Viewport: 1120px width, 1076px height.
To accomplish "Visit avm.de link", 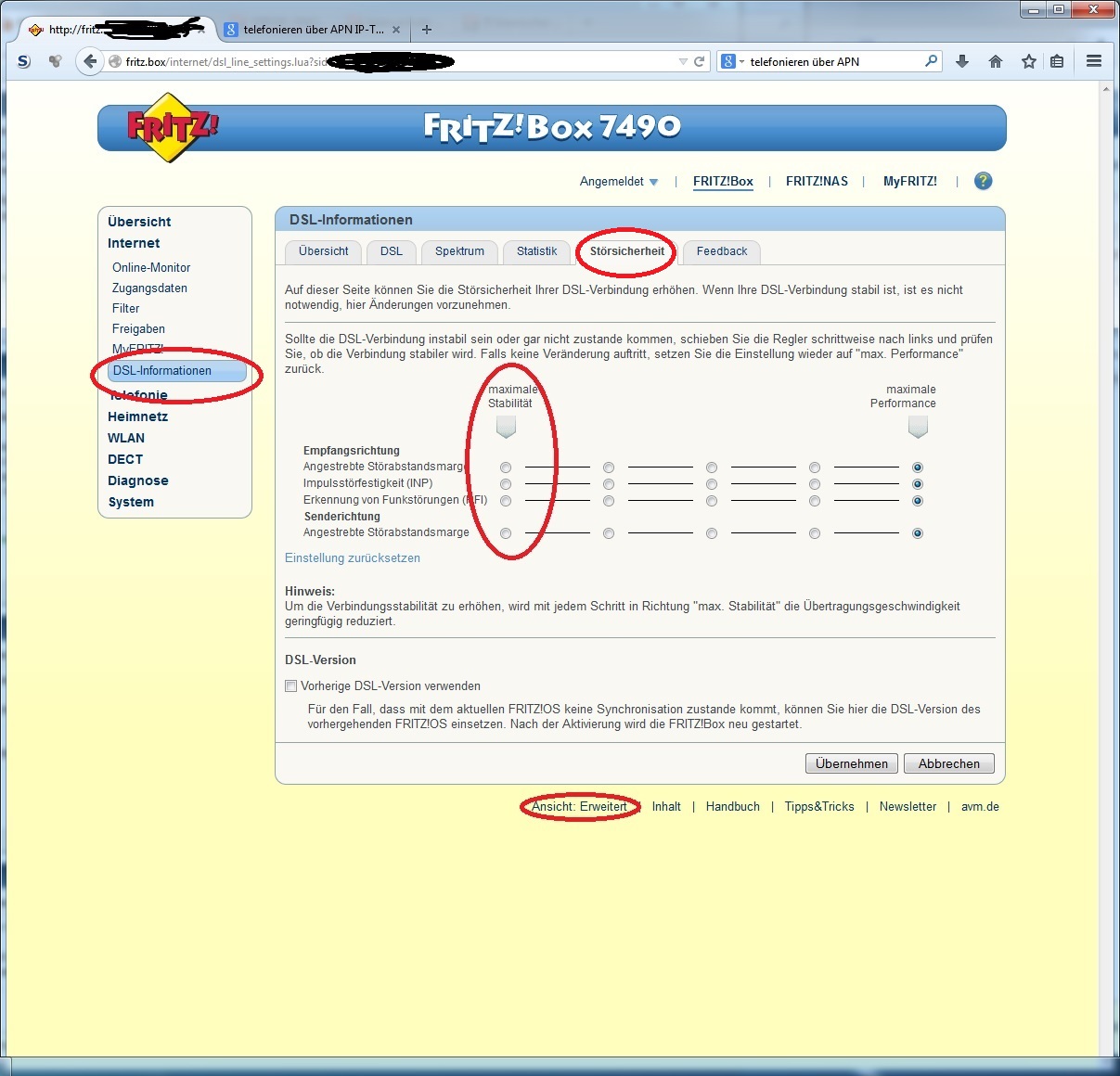I will coord(980,807).
